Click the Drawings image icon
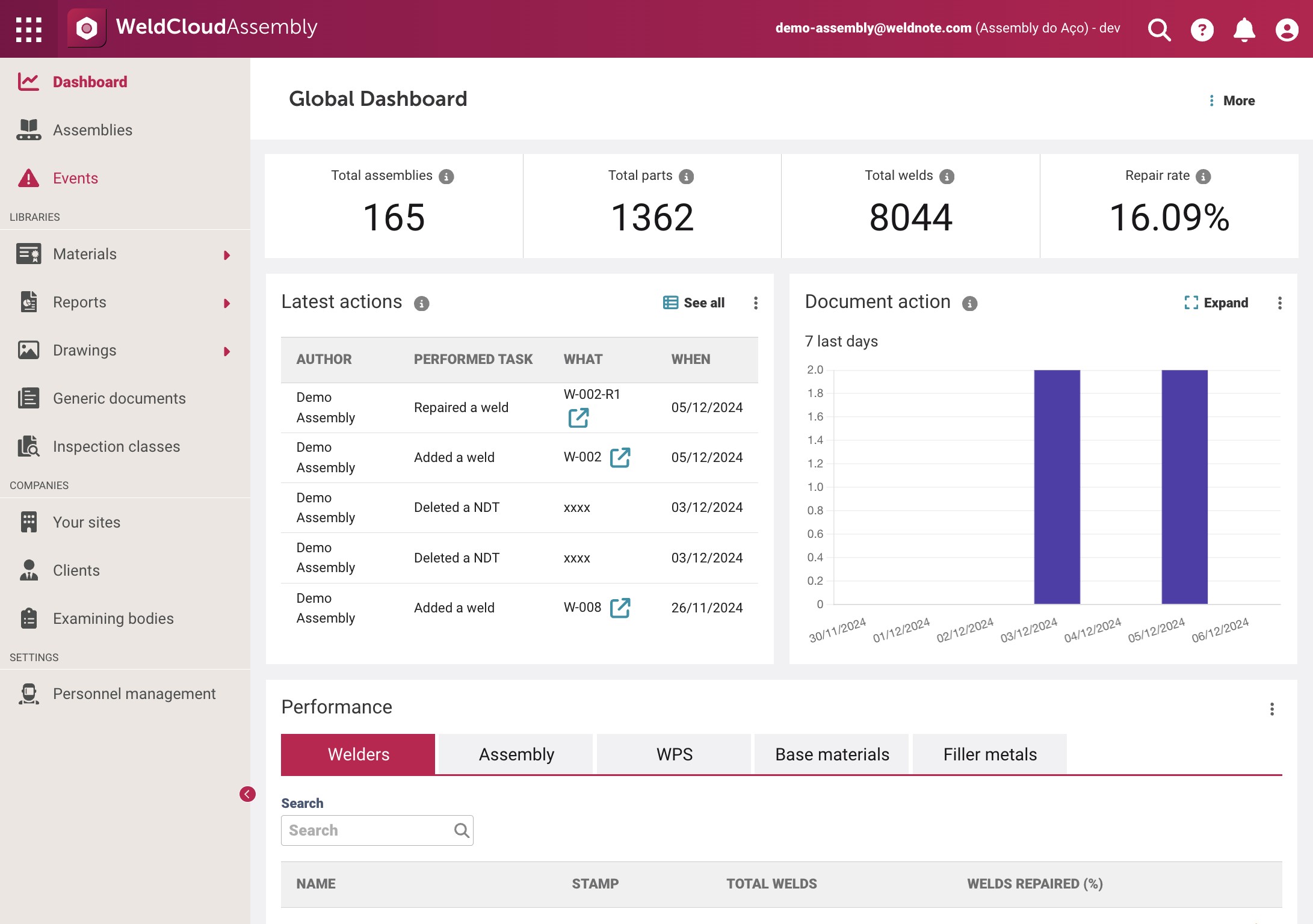 coord(28,350)
